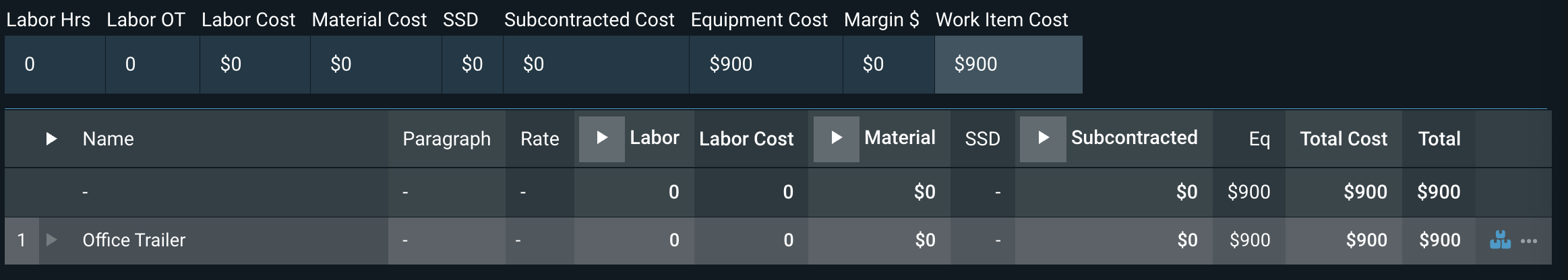
Task: Sort by the Name column header
Action: (x=108, y=139)
